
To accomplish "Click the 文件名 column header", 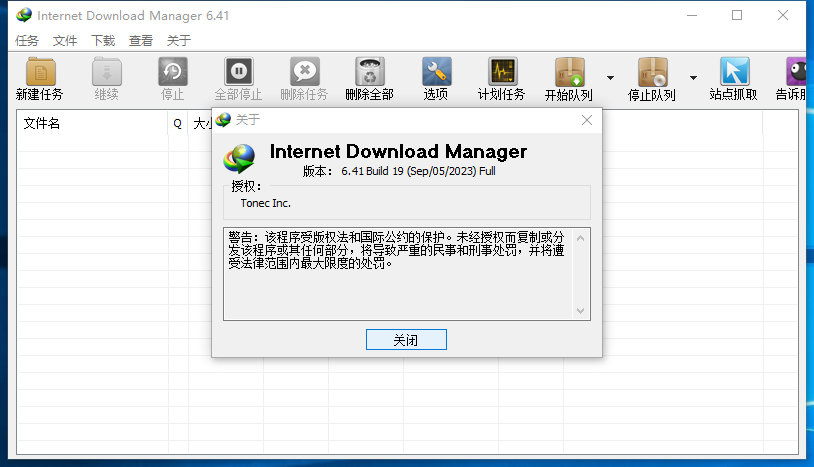I will click(x=92, y=123).
